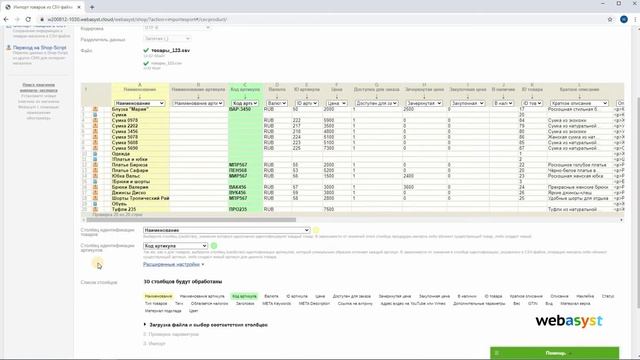Click the product icon in the Сумка 5078 row
Image resolution: width=640 pixels, height=360 pixels.
click(x=95, y=137)
